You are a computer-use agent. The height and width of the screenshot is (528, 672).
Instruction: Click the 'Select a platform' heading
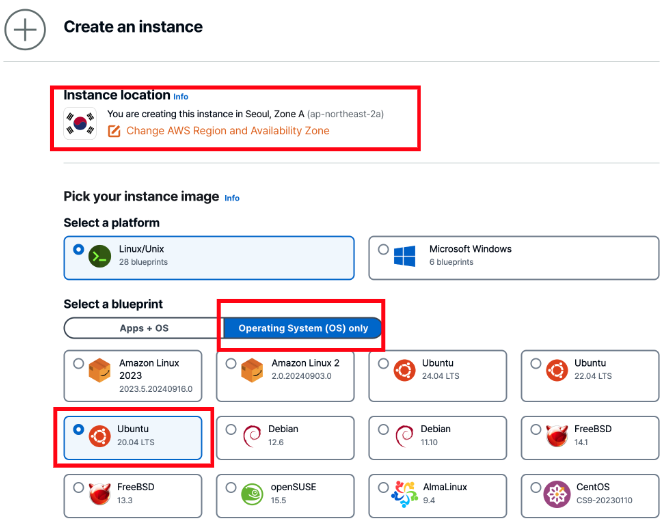tap(111, 223)
